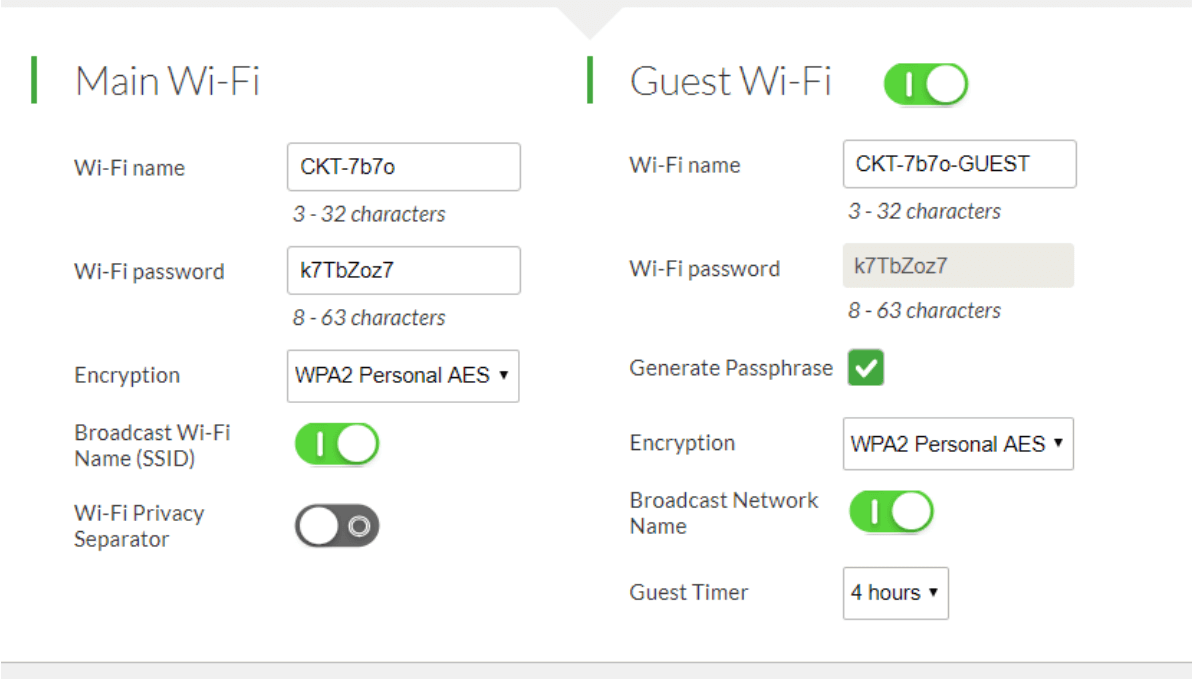The height and width of the screenshot is (680, 1194).
Task: Disable the Broadcast Wi-Fi Name (SSID) switch
Action: tap(337, 444)
